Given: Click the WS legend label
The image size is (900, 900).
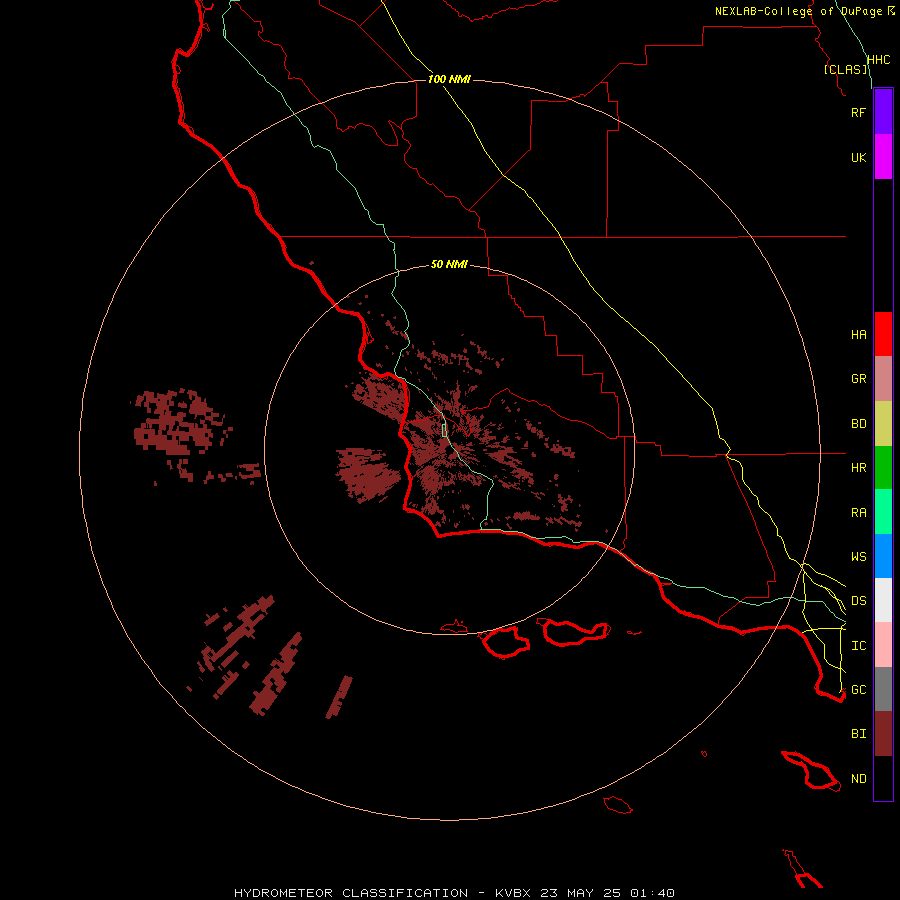Looking at the screenshot, I should click(859, 557).
